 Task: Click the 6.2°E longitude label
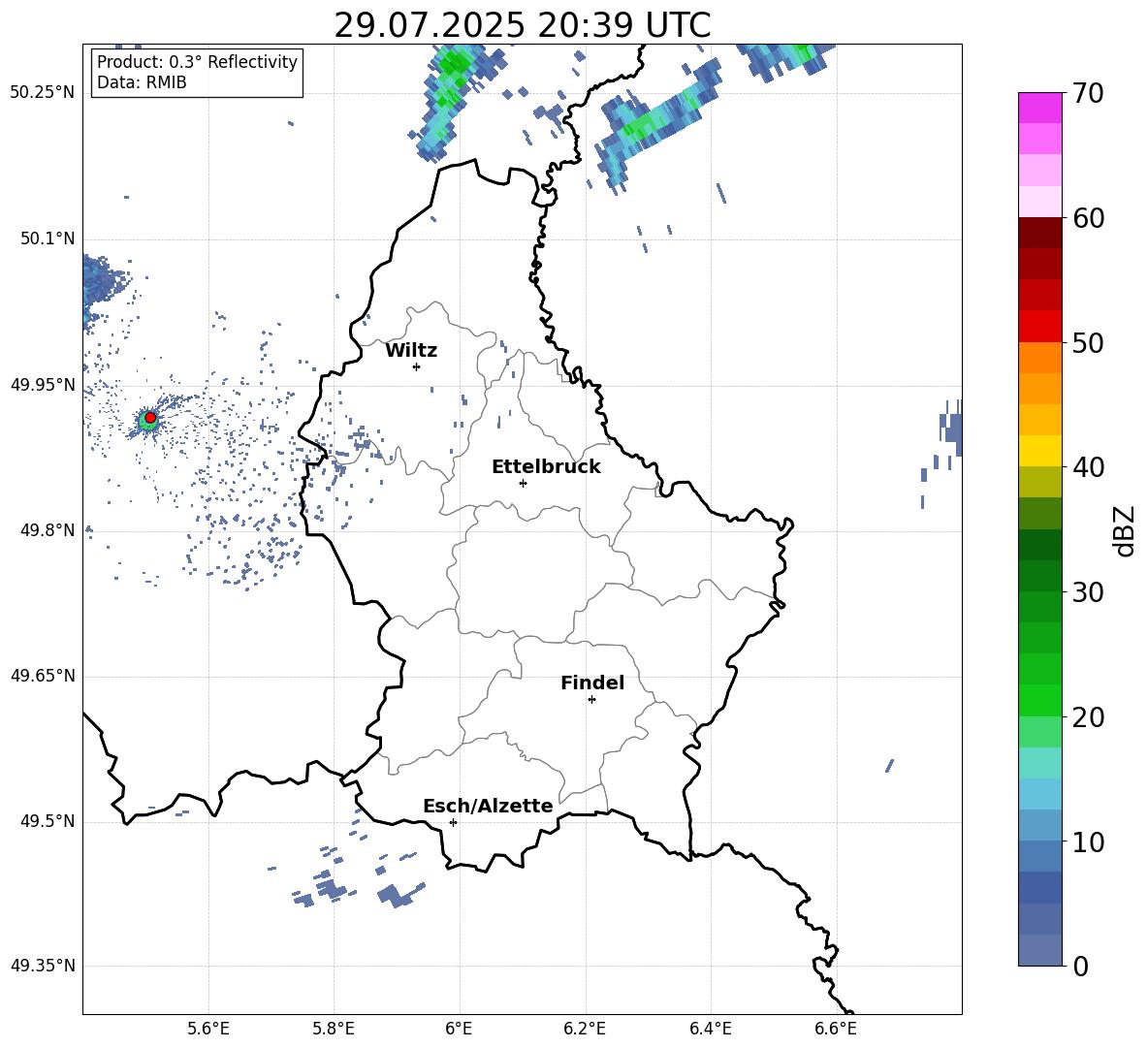click(x=585, y=1029)
